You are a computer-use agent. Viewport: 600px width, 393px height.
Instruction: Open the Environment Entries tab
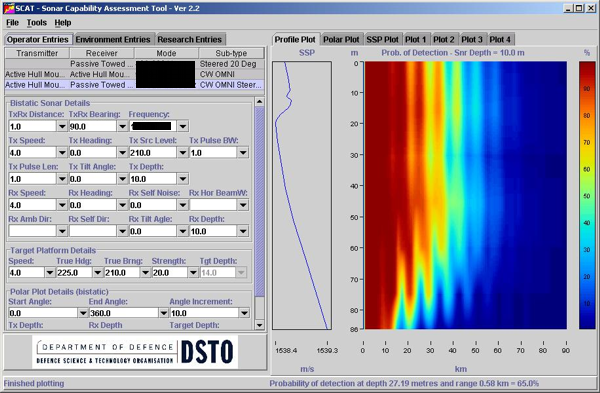[x=113, y=39]
